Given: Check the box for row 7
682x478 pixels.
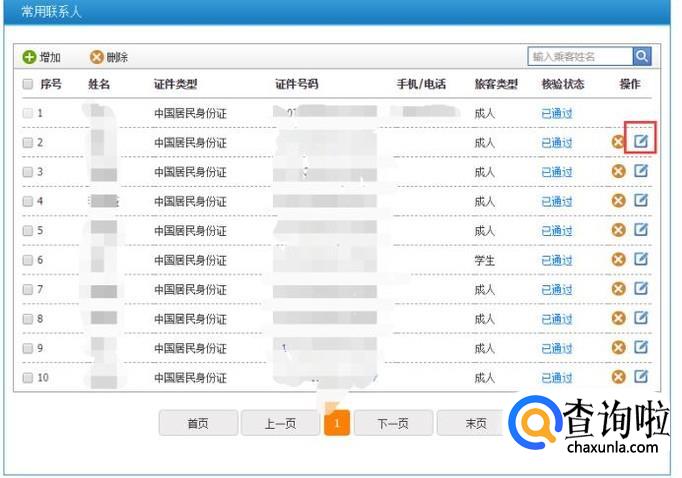Looking at the screenshot, I should (x=28, y=289).
